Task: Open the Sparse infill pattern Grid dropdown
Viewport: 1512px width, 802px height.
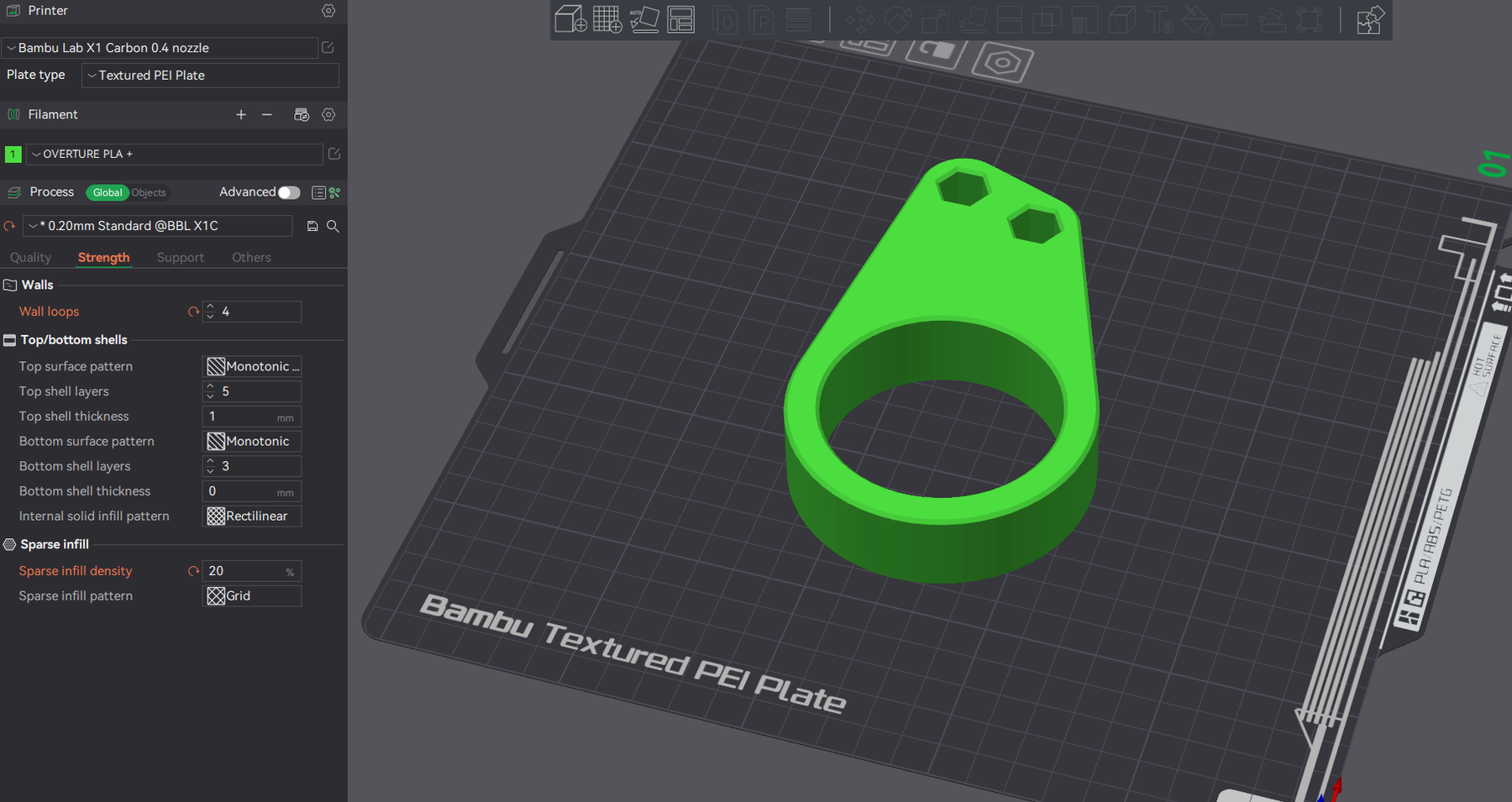Action: click(251, 595)
